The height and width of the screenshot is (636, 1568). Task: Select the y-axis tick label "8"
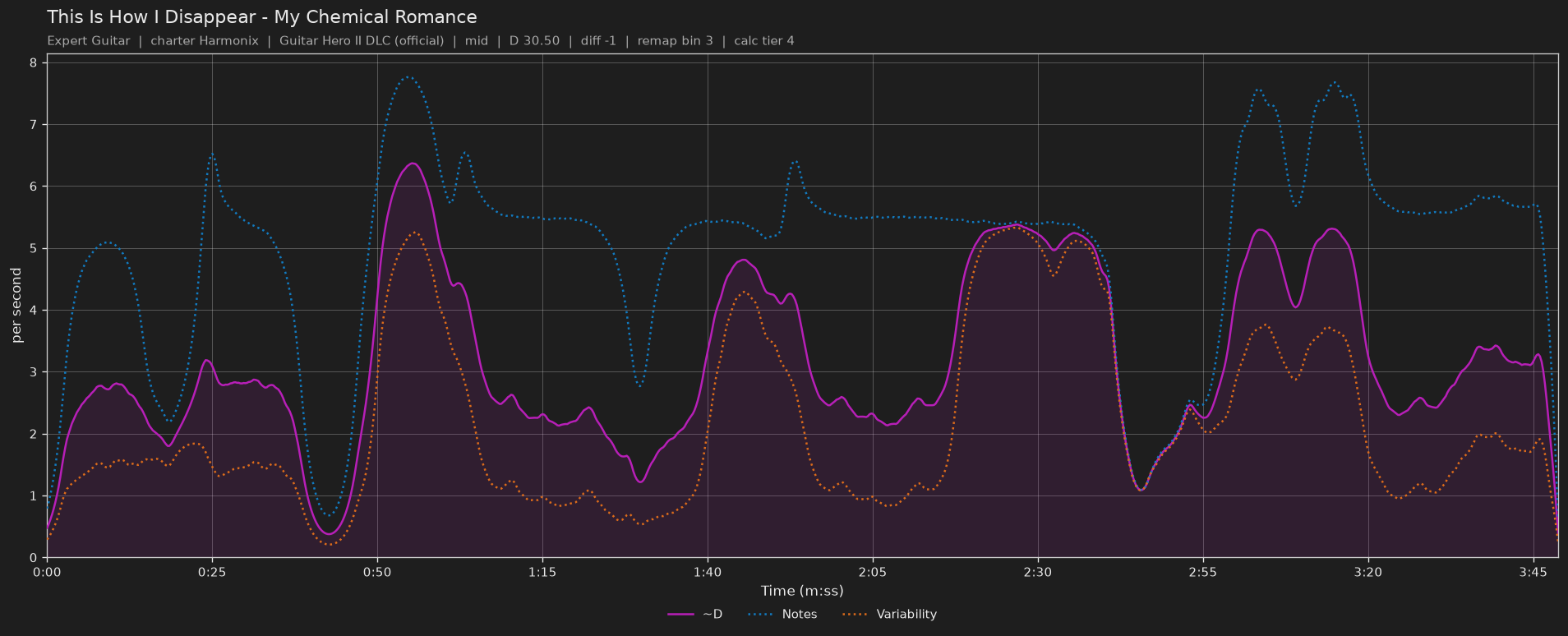click(34, 62)
